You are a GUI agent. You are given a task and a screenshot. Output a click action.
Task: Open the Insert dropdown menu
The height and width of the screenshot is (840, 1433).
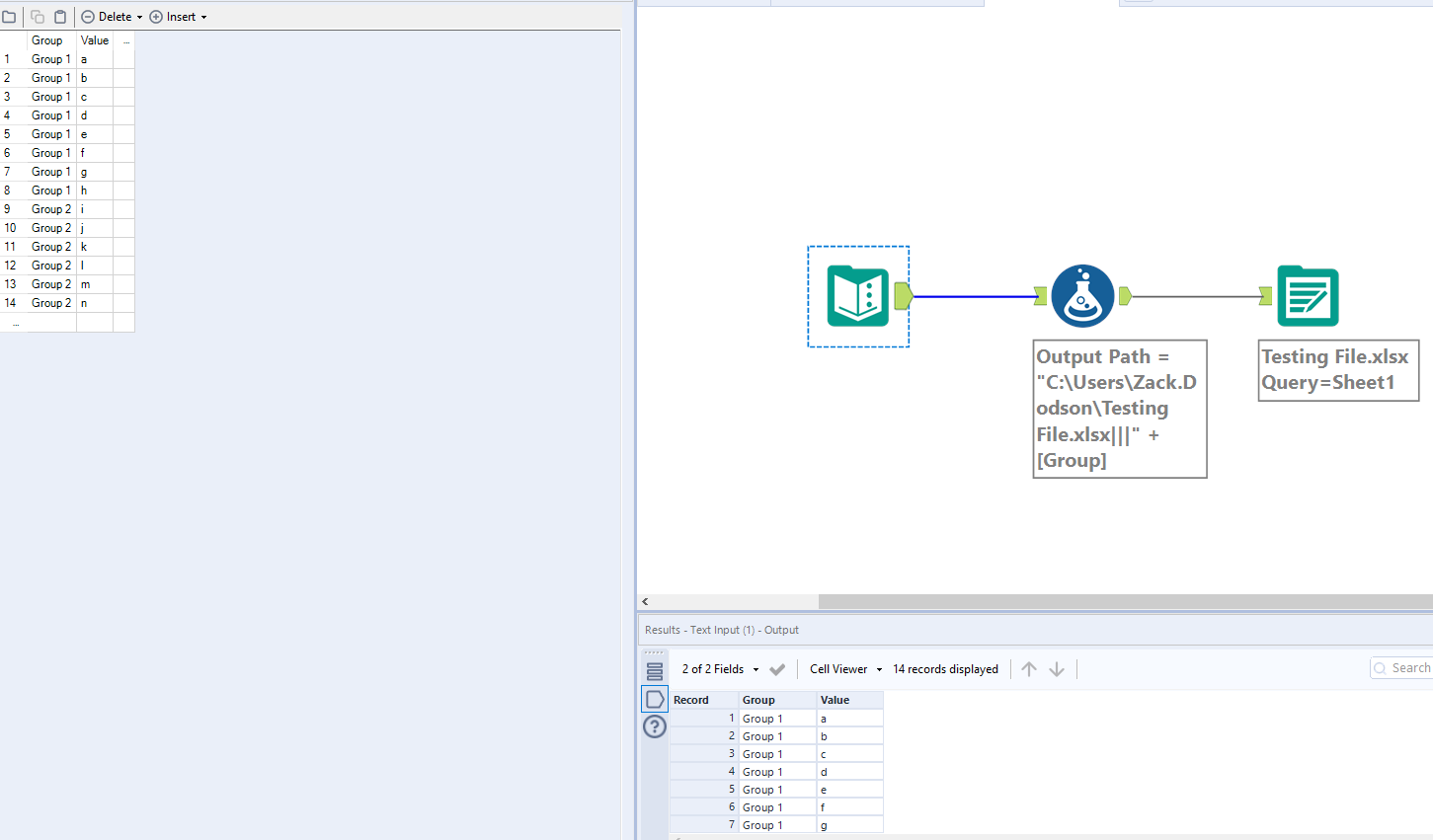point(178,16)
